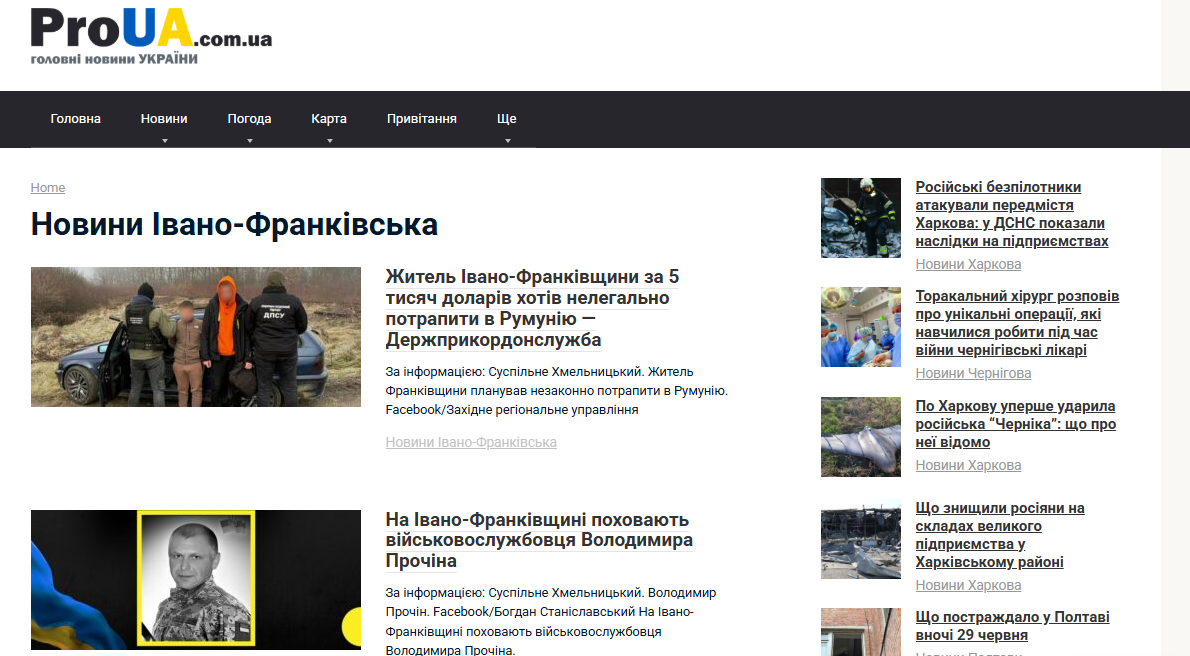Open the Головна menu item
Screen dimensions: 1190x656
pos(75,118)
